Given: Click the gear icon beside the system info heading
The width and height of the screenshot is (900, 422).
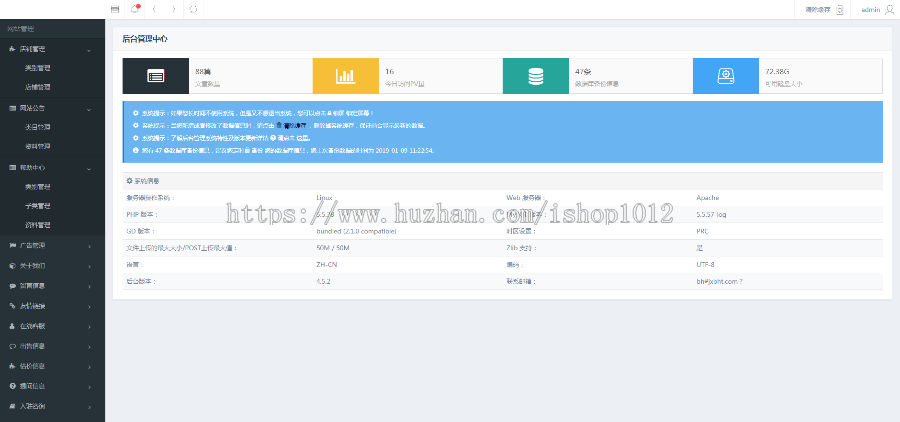Looking at the screenshot, I should (x=129, y=181).
